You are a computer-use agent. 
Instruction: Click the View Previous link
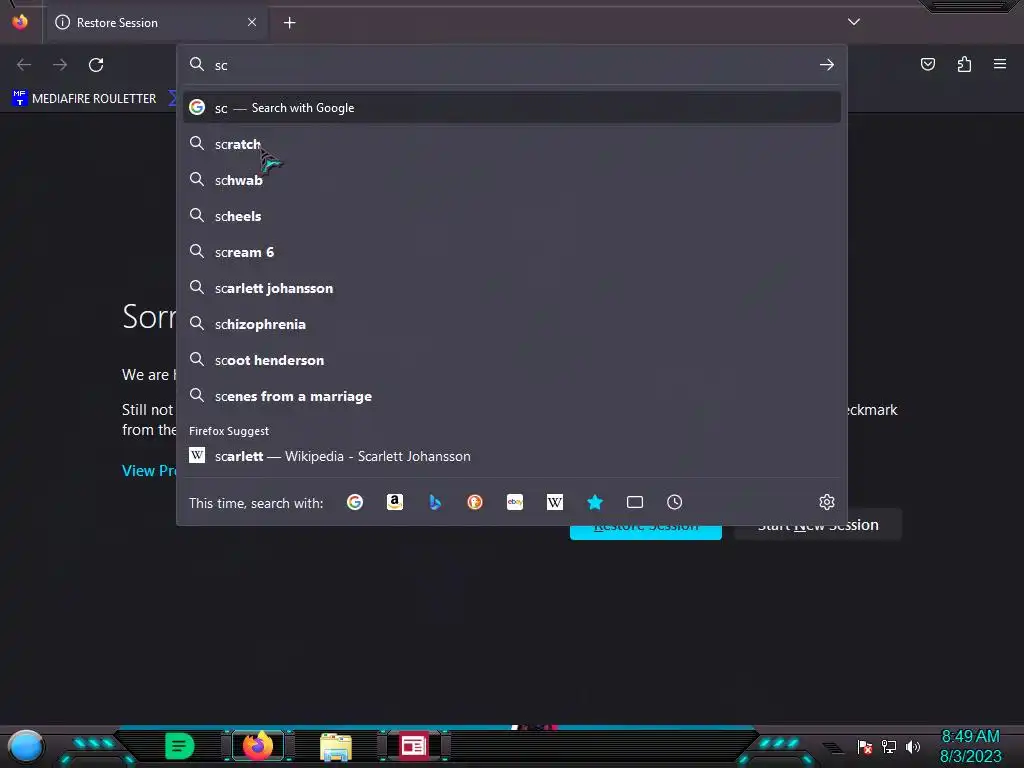[150, 470]
